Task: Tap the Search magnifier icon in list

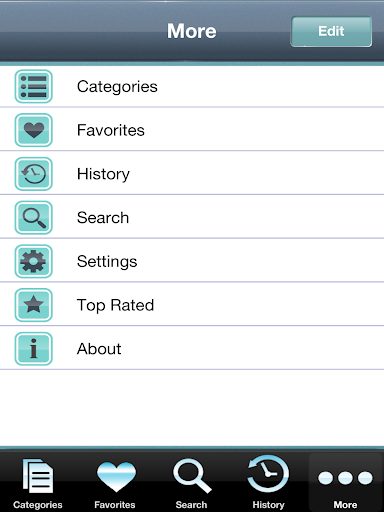Action: (x=34, y=217)
